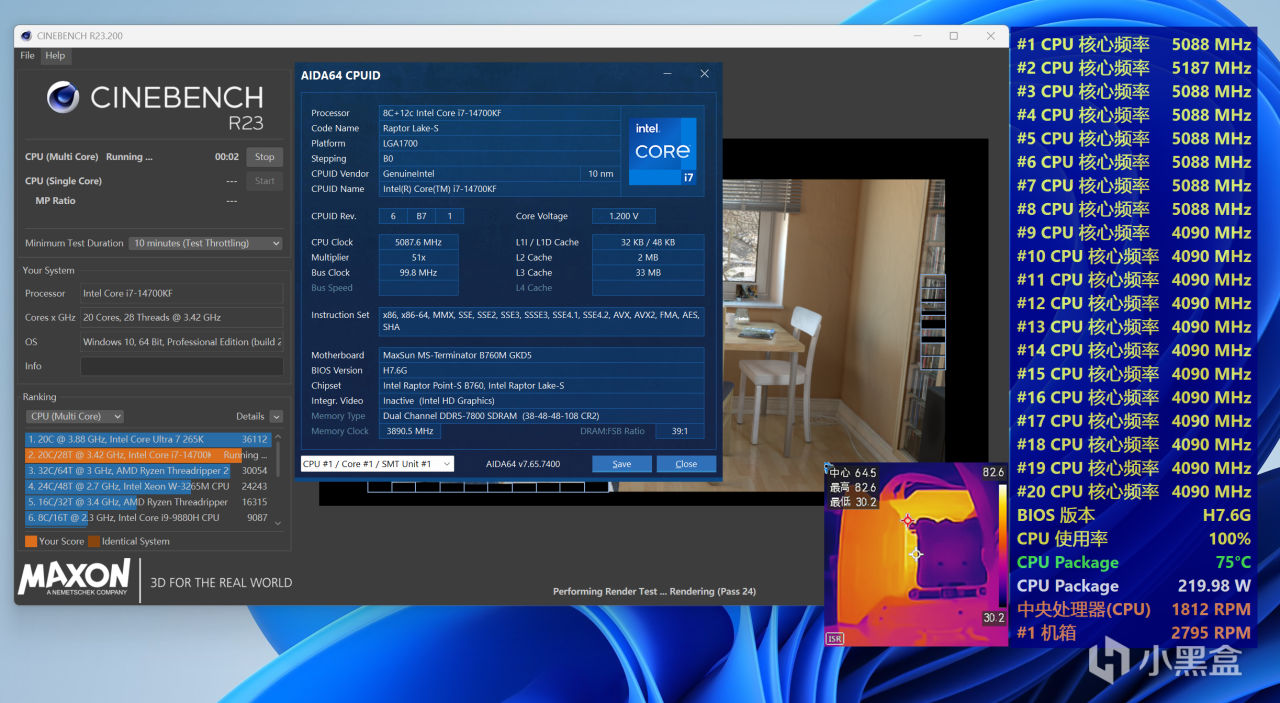This screenshot has width=1280, height=703.
Task: Click the brown Identical System legend swatch
Action: (x=94, y=541)
